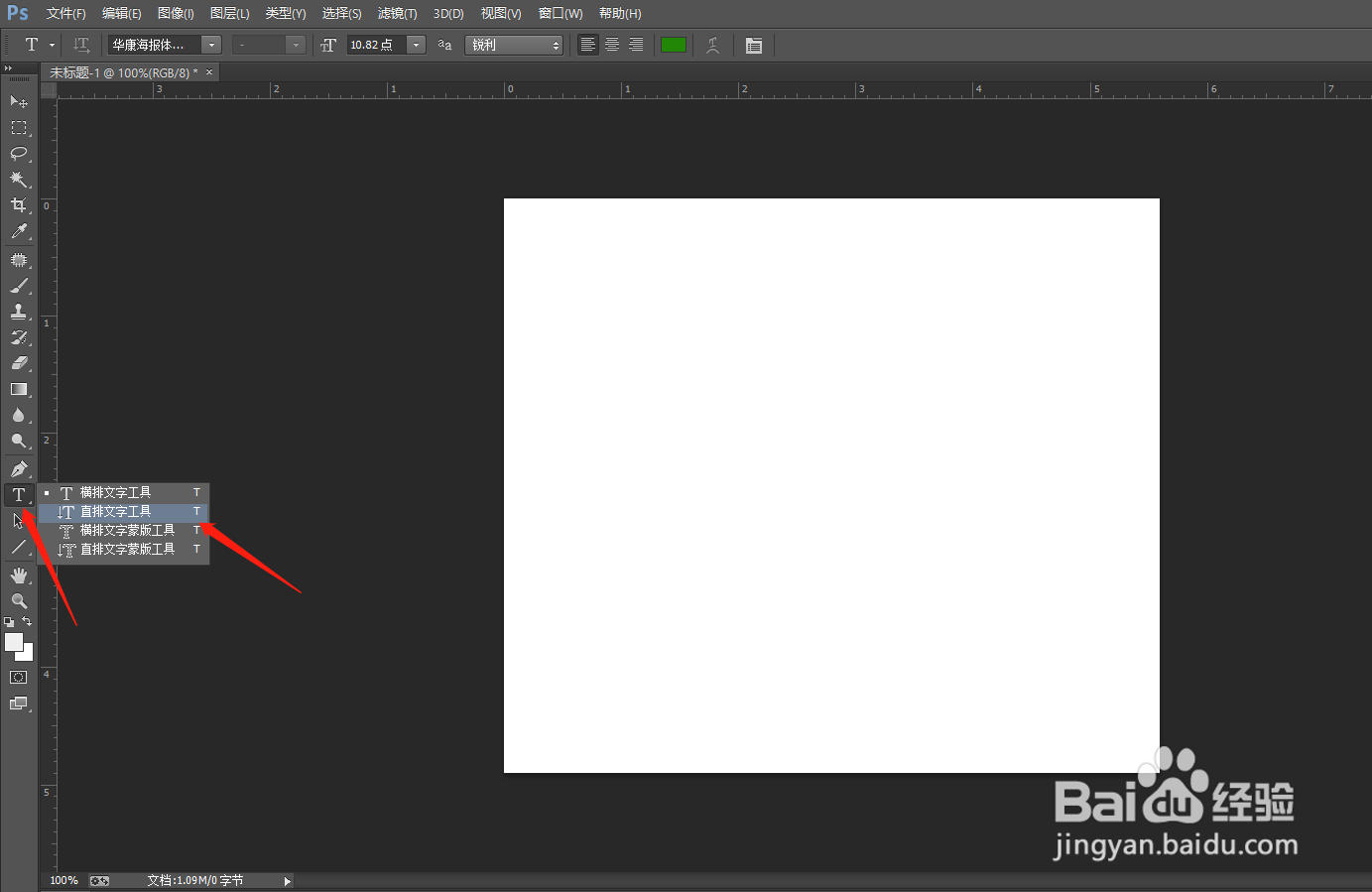Screen dimensions: 1372x892
Task: Click the Type tool in the toolbox
Action: [19, 495]
